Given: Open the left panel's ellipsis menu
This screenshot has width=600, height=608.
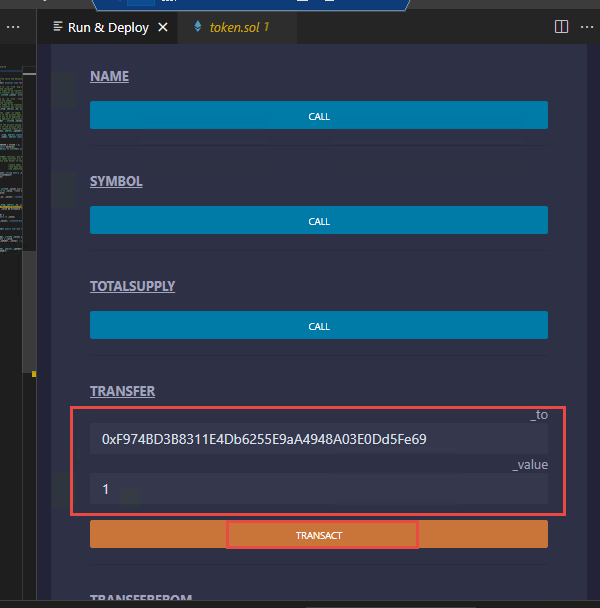Looking at the screenshot, I should (14, 27).
